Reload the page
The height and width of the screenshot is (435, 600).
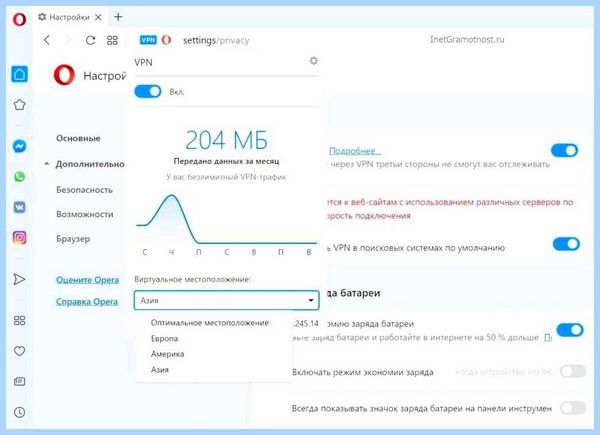tap(90, 40)
